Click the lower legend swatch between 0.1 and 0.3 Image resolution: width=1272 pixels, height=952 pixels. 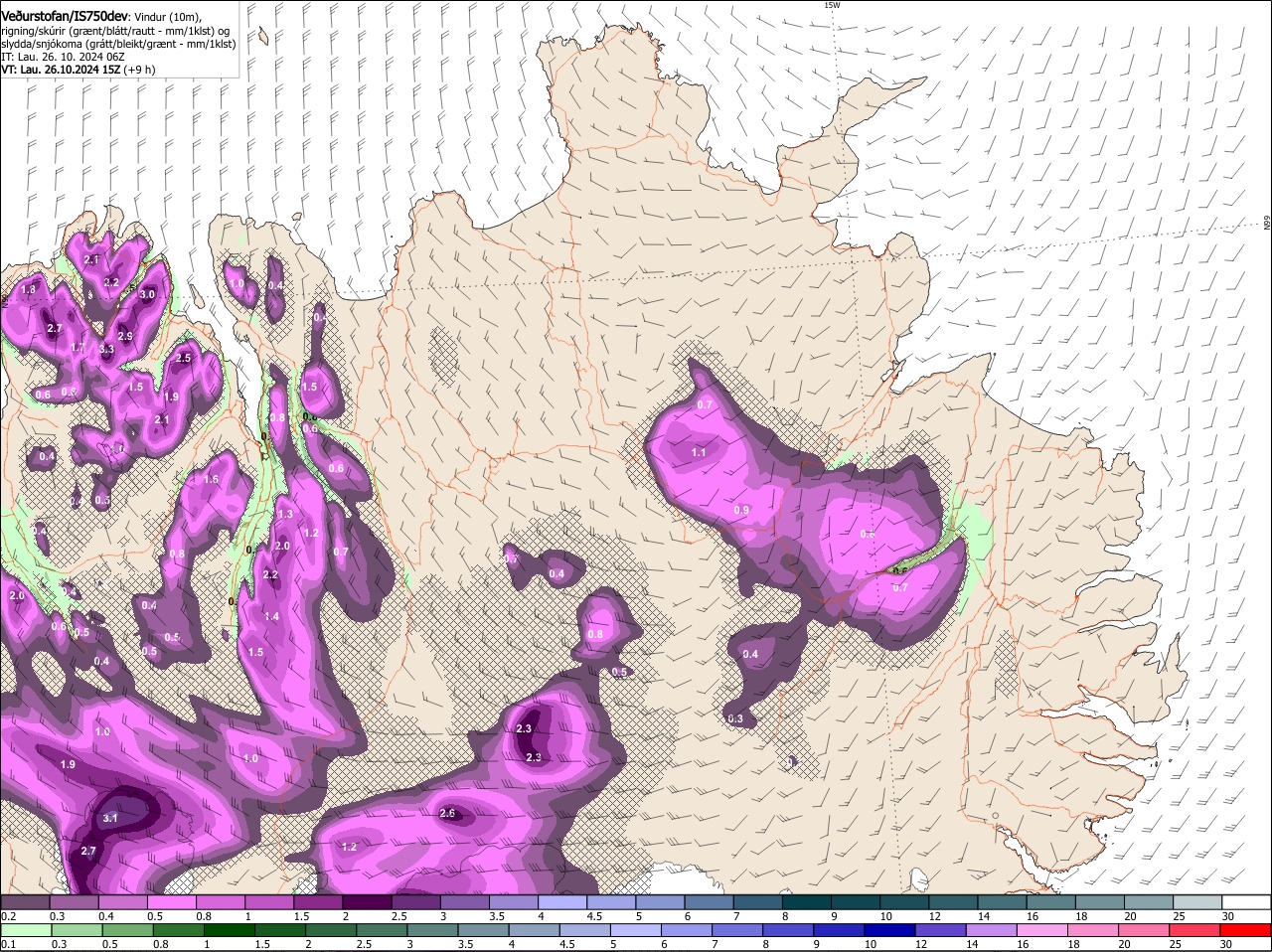[x=25, y=930]
